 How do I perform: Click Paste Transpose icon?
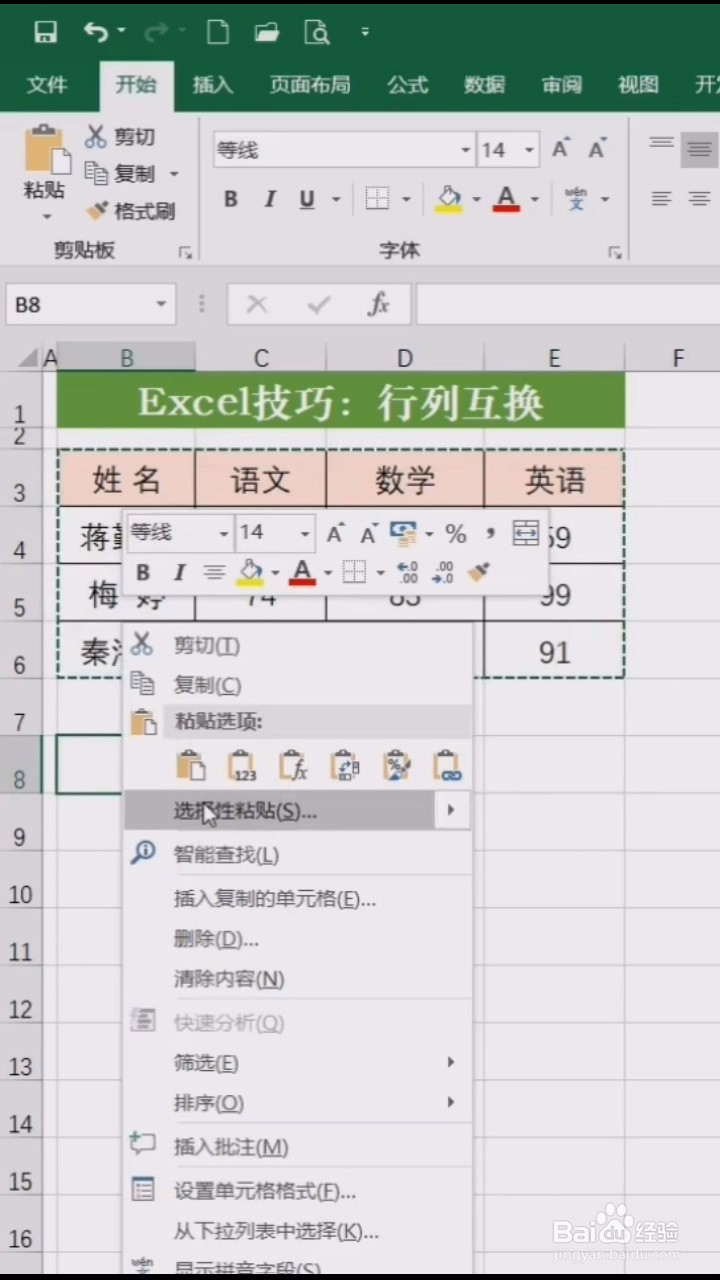[344, 765]
